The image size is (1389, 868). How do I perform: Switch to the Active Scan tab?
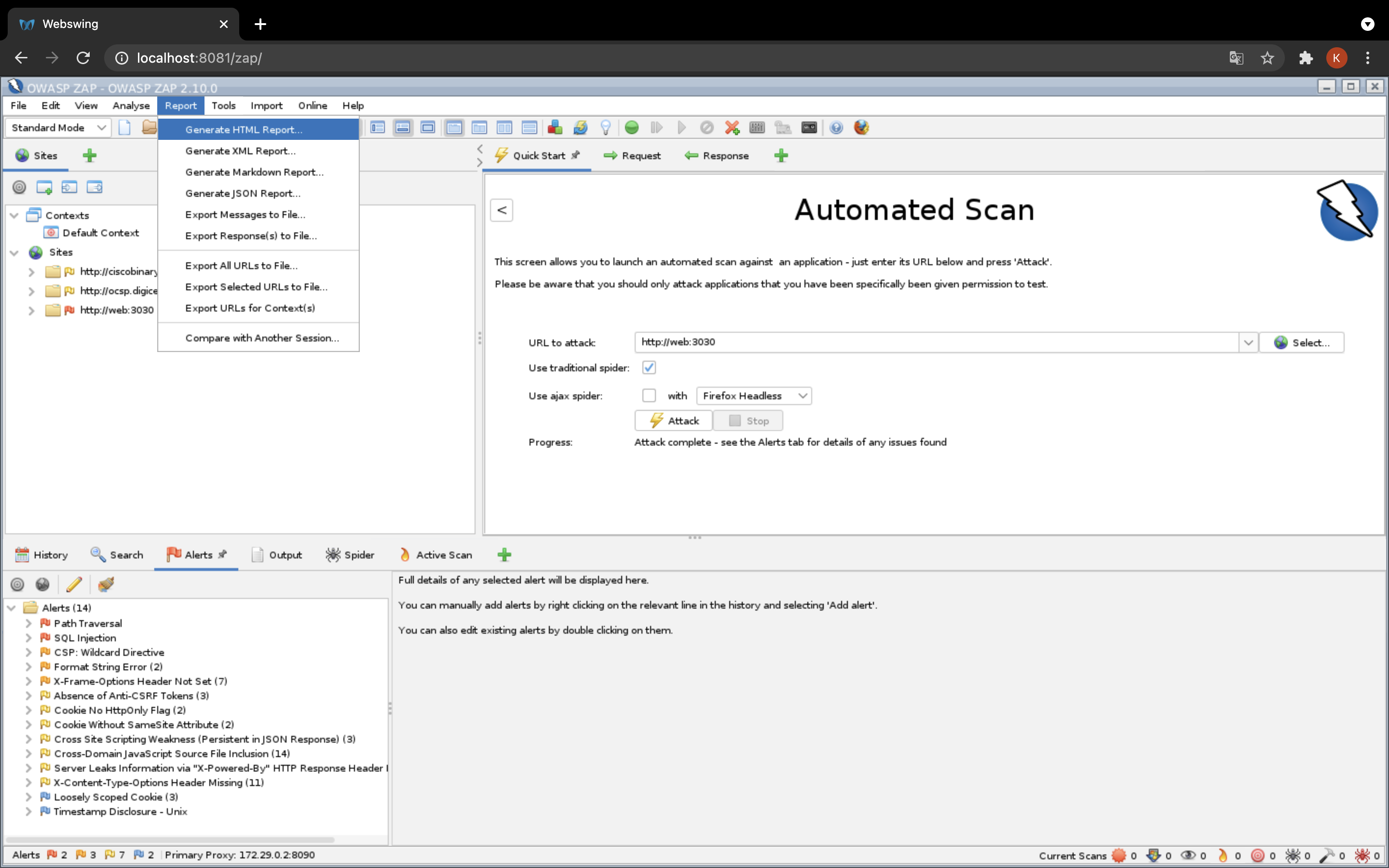[436, 555]
